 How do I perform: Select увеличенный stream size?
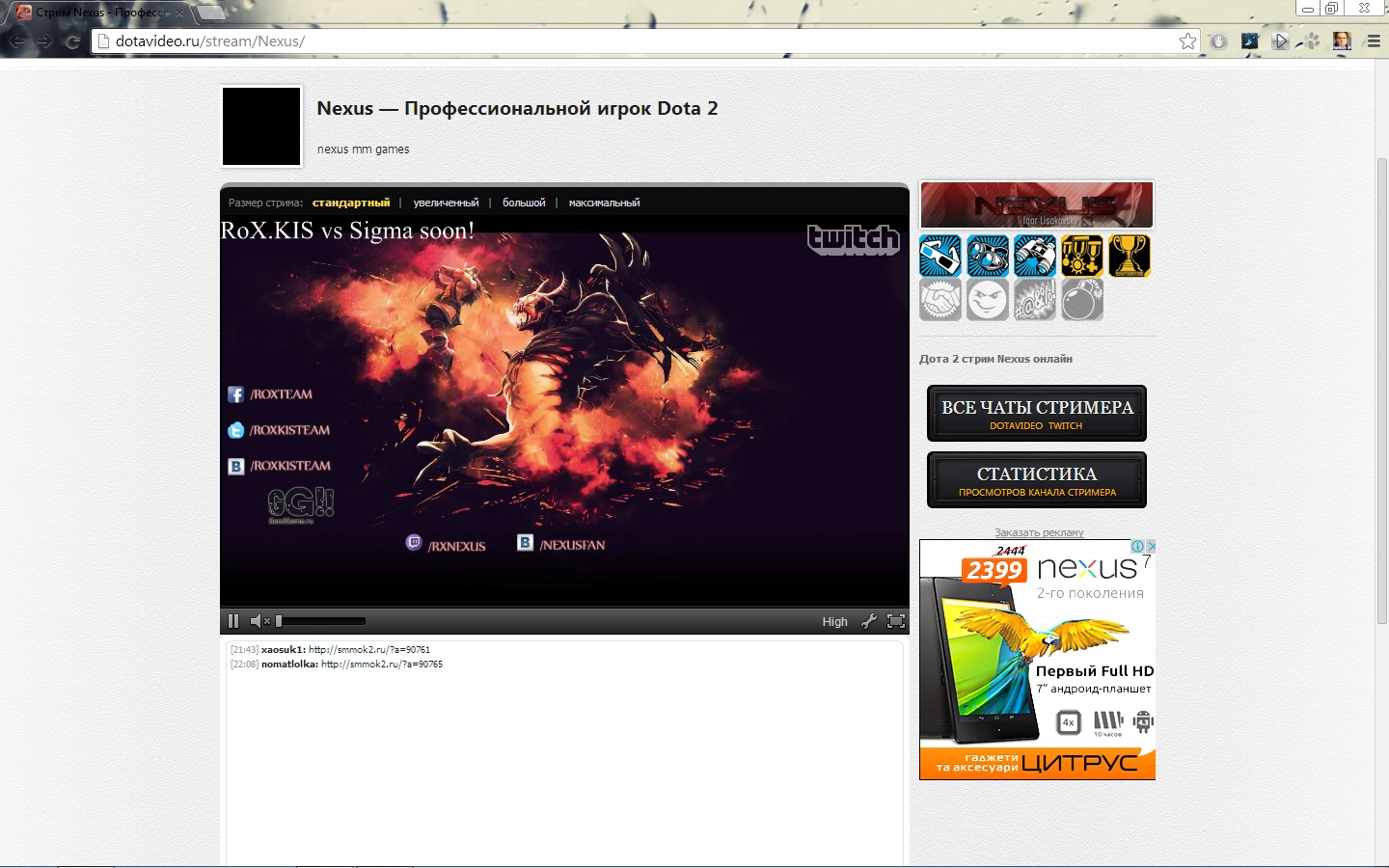click(446, 203)
